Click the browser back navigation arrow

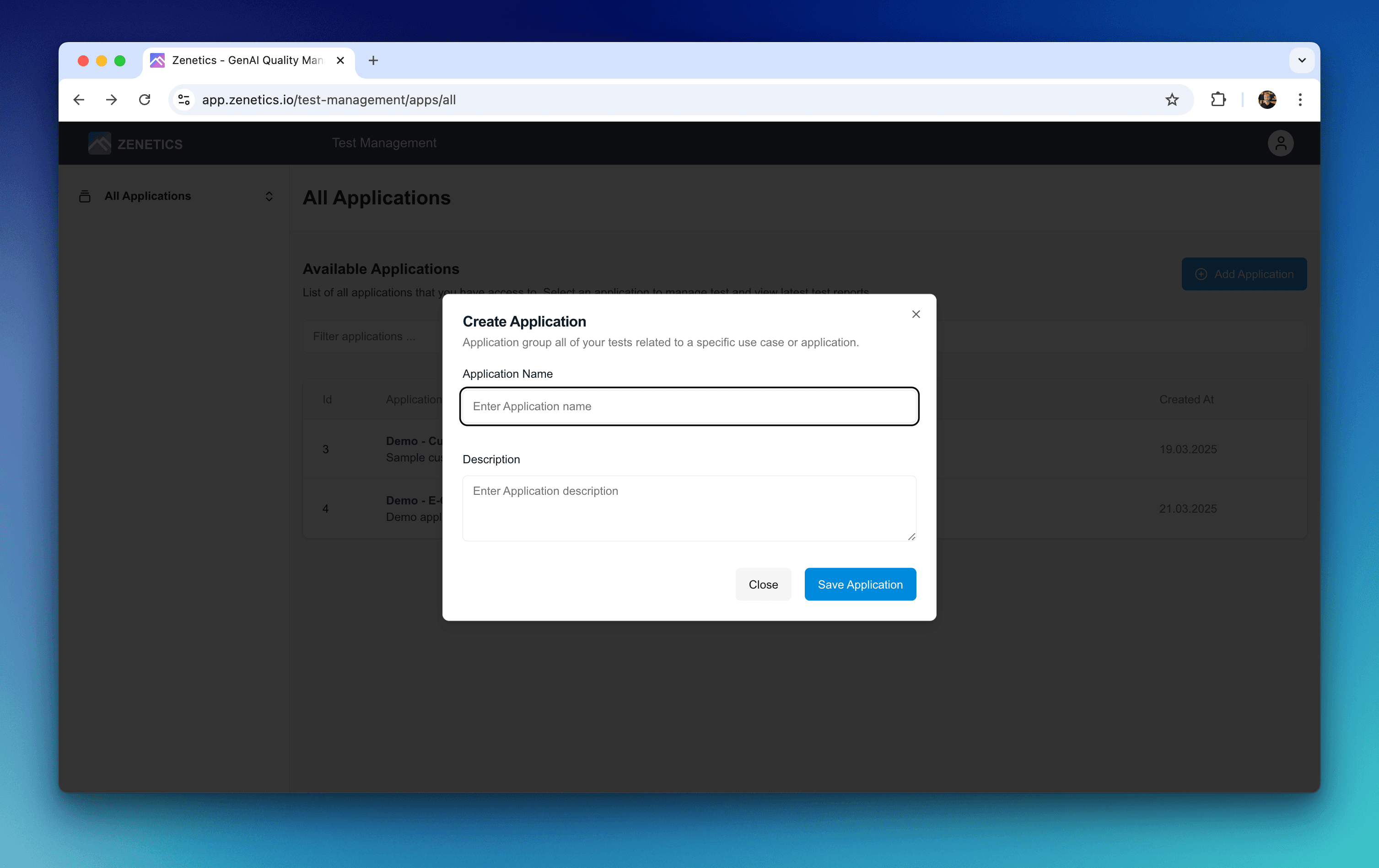pos(78,100)
